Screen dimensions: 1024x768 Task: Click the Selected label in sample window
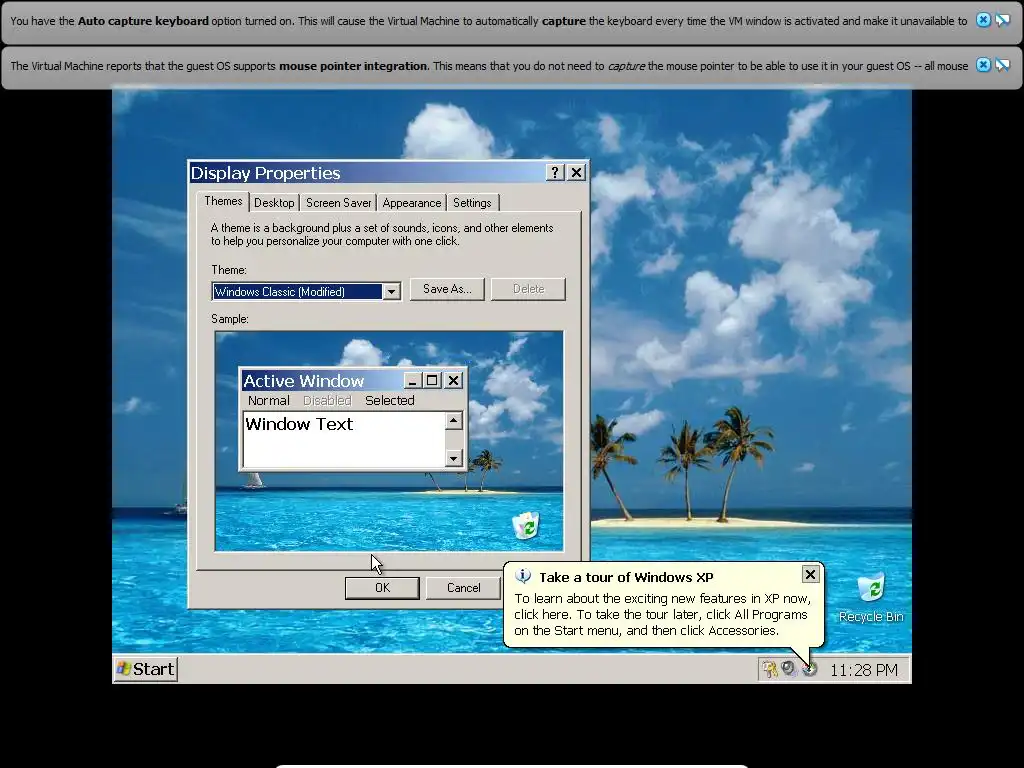[x=390, y=400]
